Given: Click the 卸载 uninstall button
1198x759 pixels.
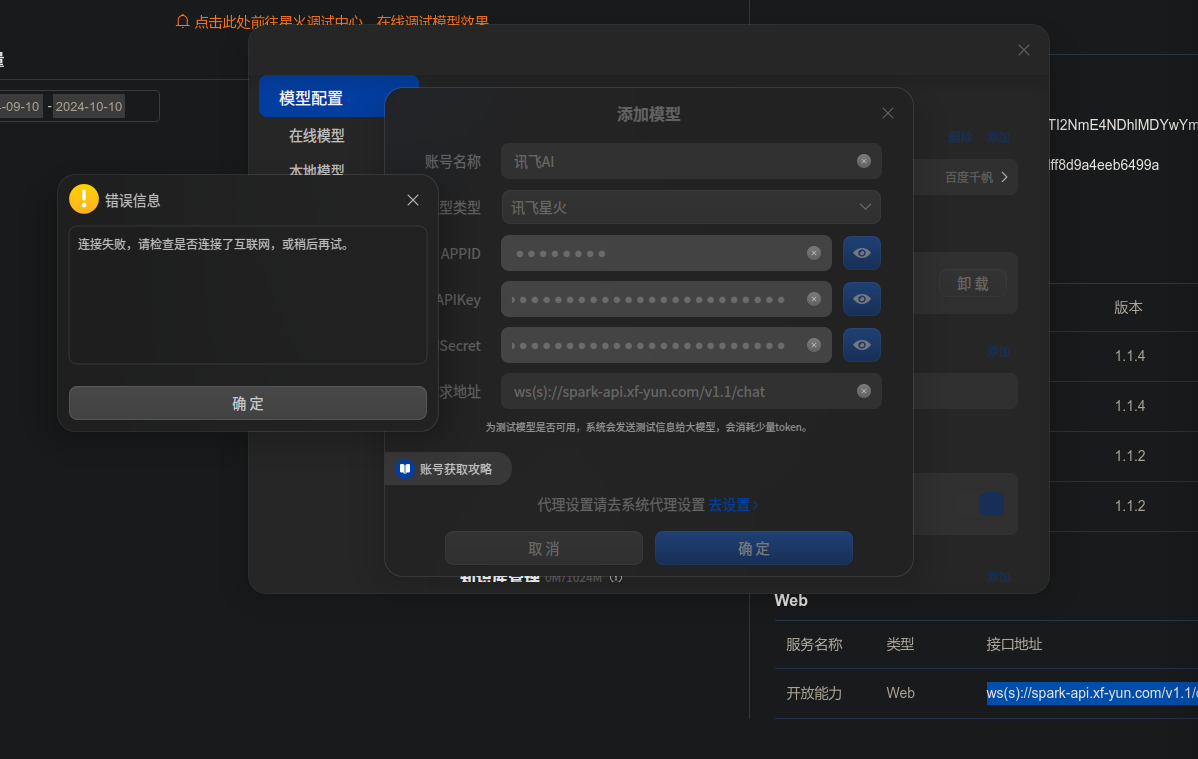Looking at the screenshot, I should click(x=973, y=284).
